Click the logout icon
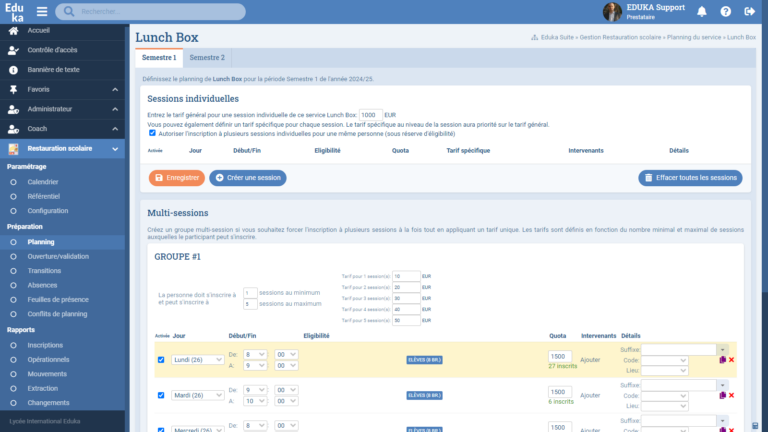Image resolution: width=768 pixels, height=432 pixels. 749,11
